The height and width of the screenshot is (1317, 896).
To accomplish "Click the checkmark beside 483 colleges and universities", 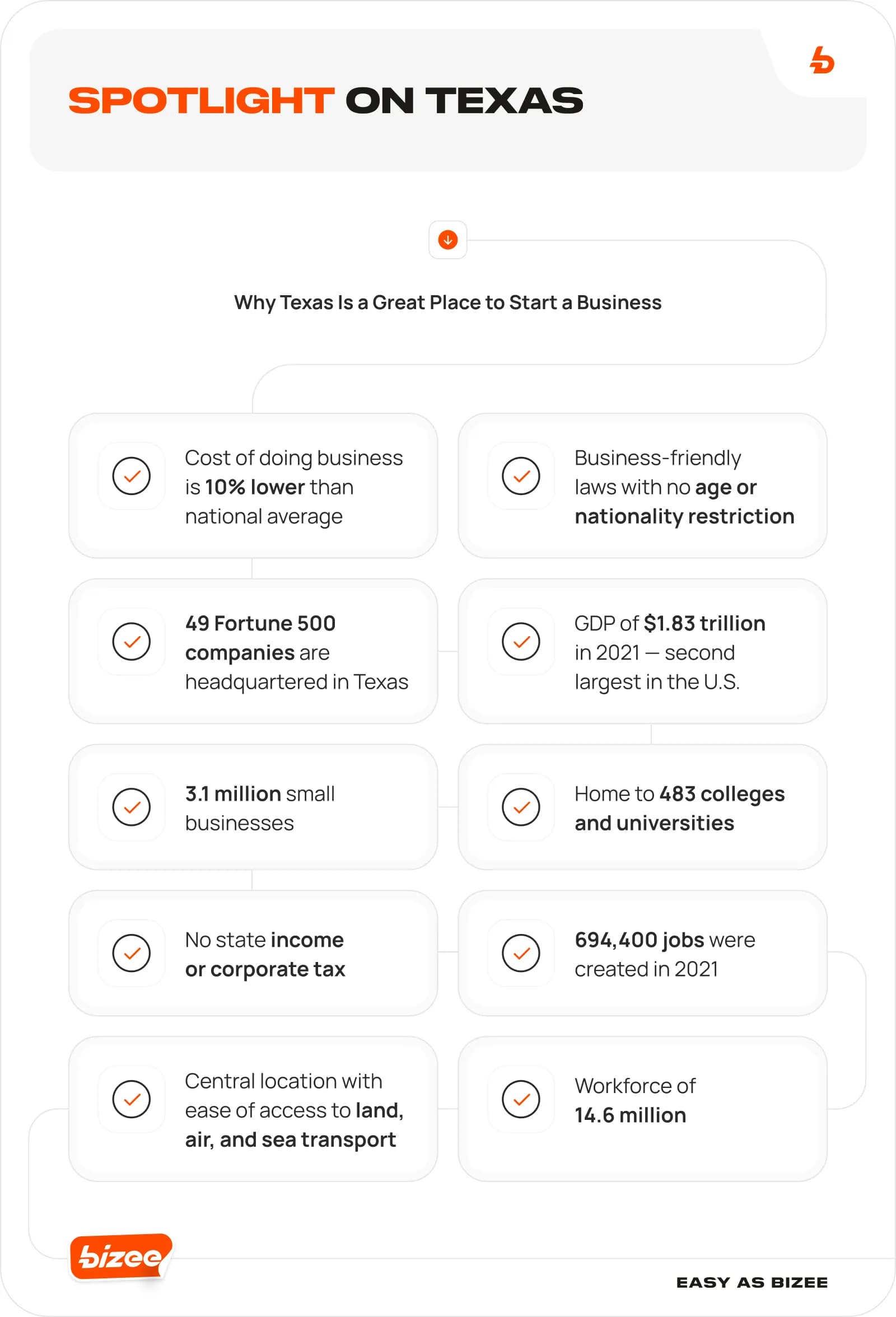I will [521, 807].
